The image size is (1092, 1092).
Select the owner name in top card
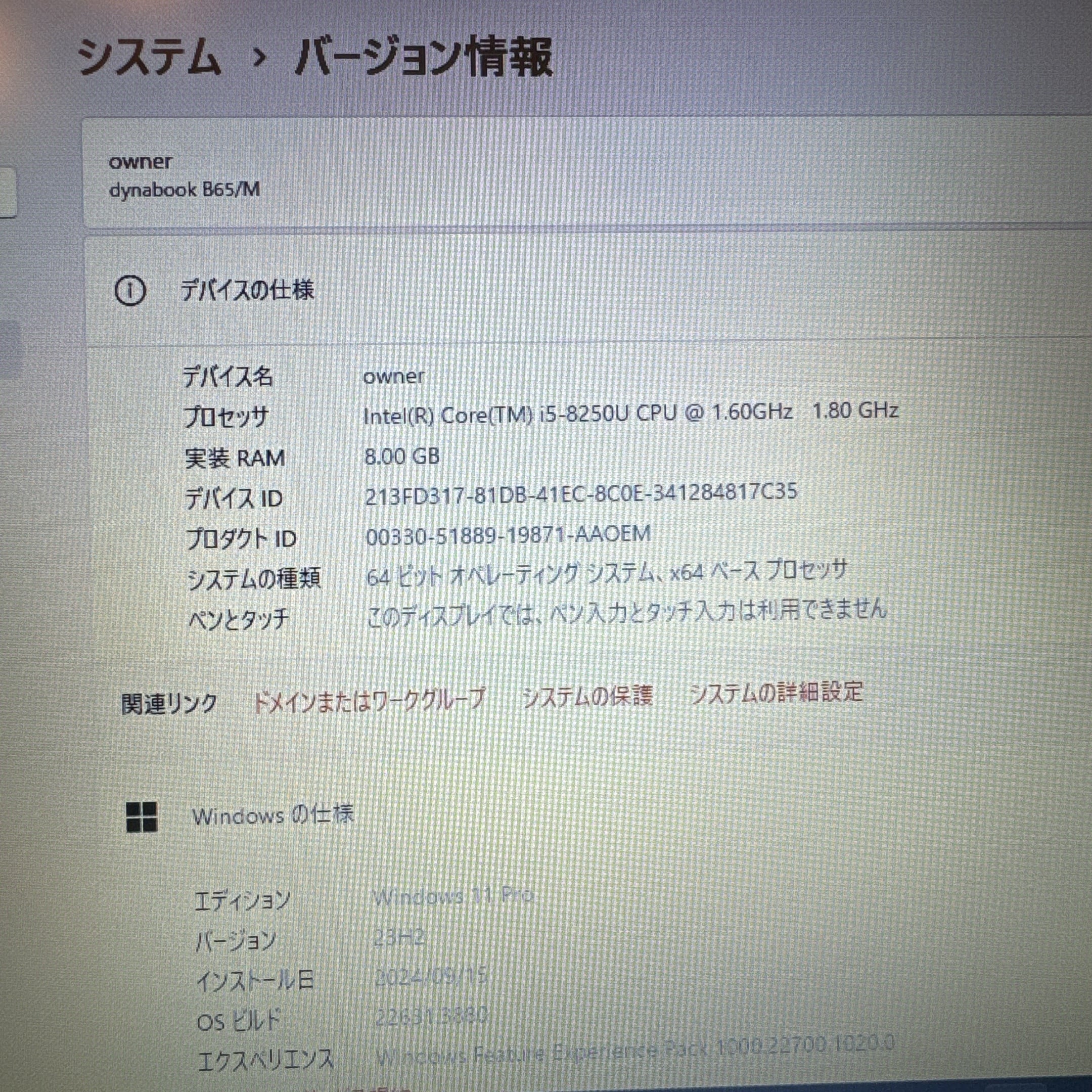[x=140, y=162]
